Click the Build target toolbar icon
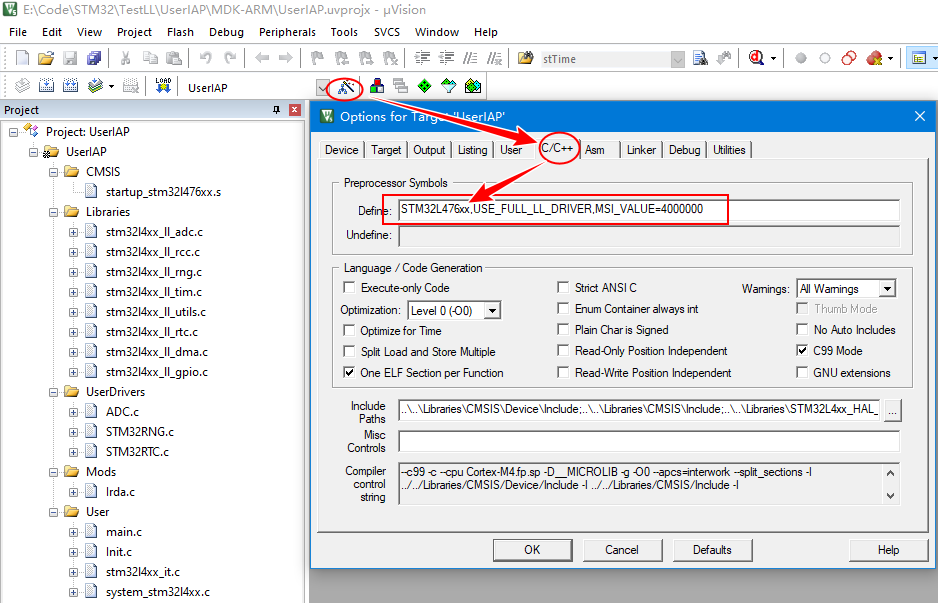The width and height of the screenshot is (938, 603). 47,86
